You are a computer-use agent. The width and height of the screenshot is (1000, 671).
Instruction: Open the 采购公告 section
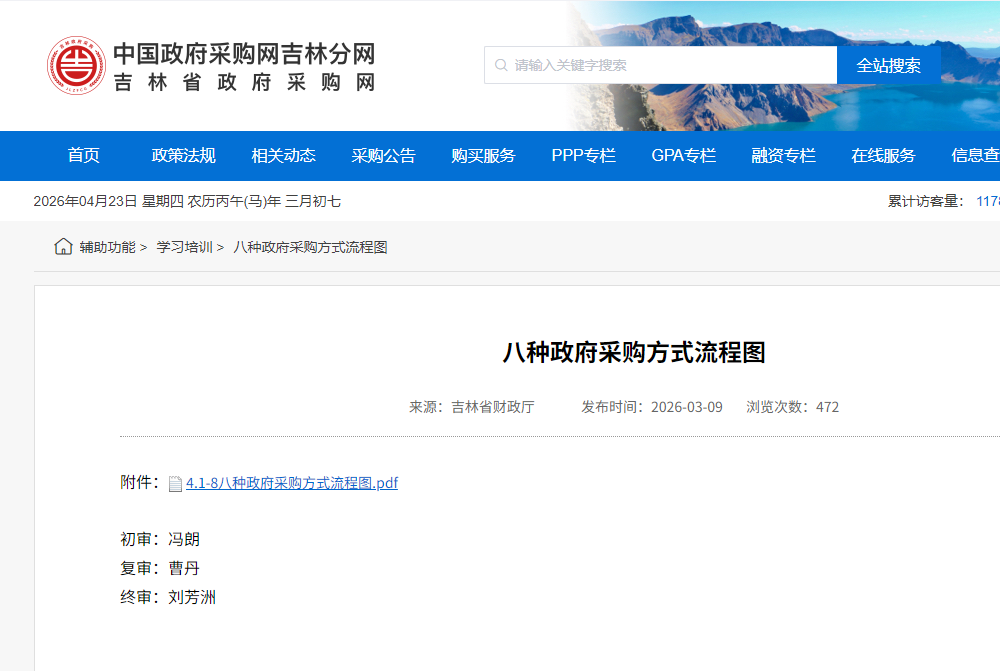click(x=385, y=155)
